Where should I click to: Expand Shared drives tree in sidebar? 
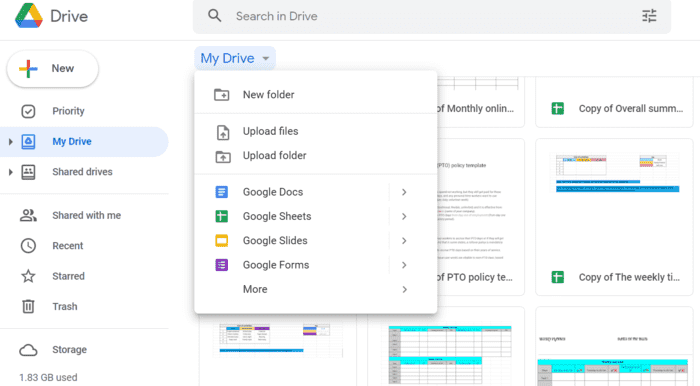coord(10,172)
